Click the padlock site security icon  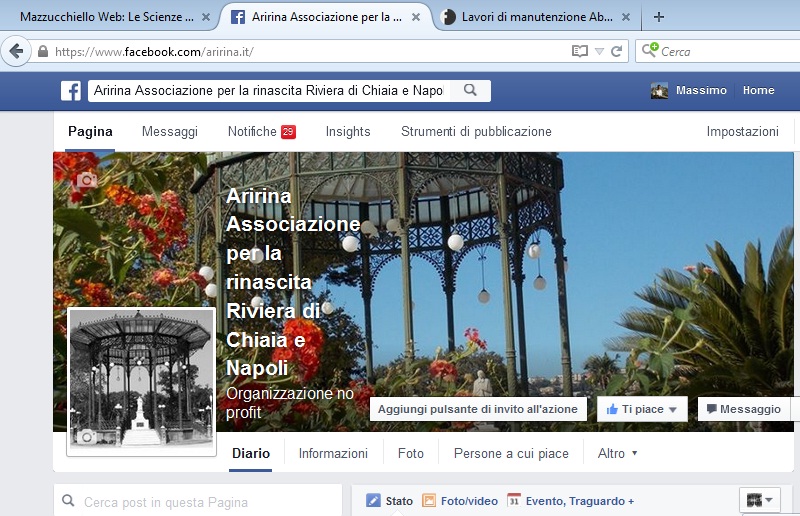(43, 52)
